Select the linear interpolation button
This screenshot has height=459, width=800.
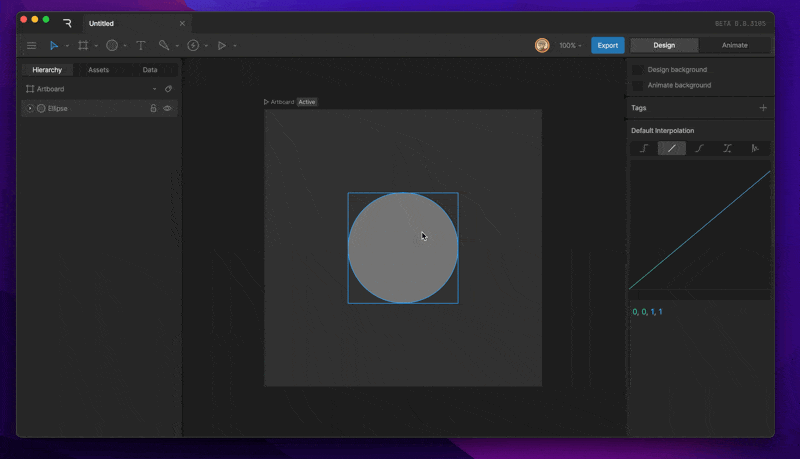click(x=672, y=148)
